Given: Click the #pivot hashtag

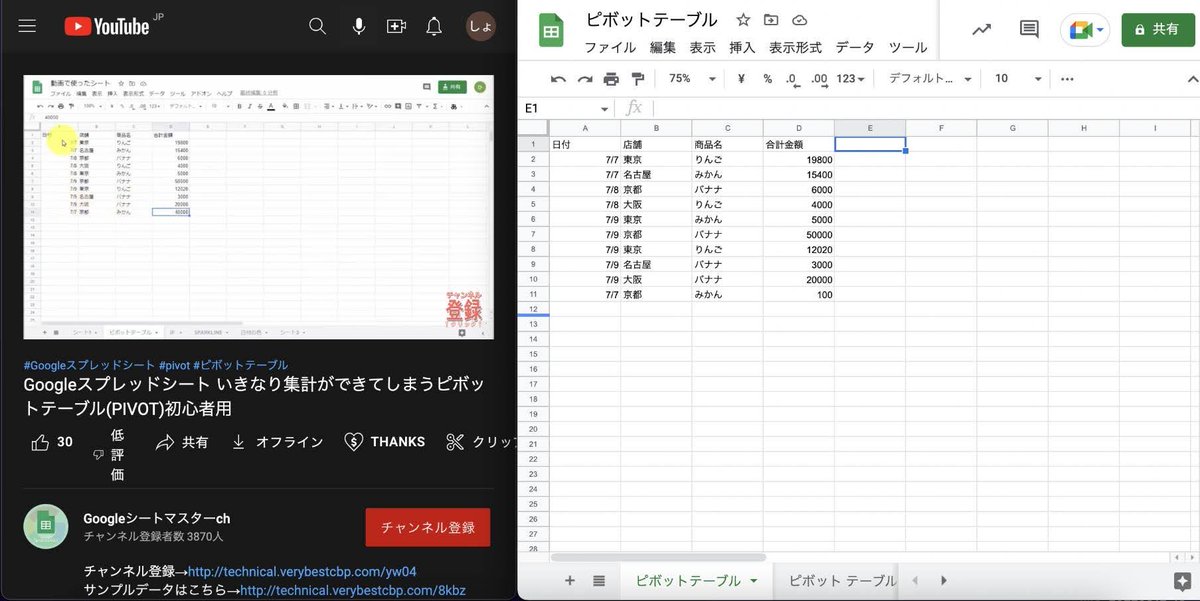Looking at the screenshot, I should click(x=173, y=365).
